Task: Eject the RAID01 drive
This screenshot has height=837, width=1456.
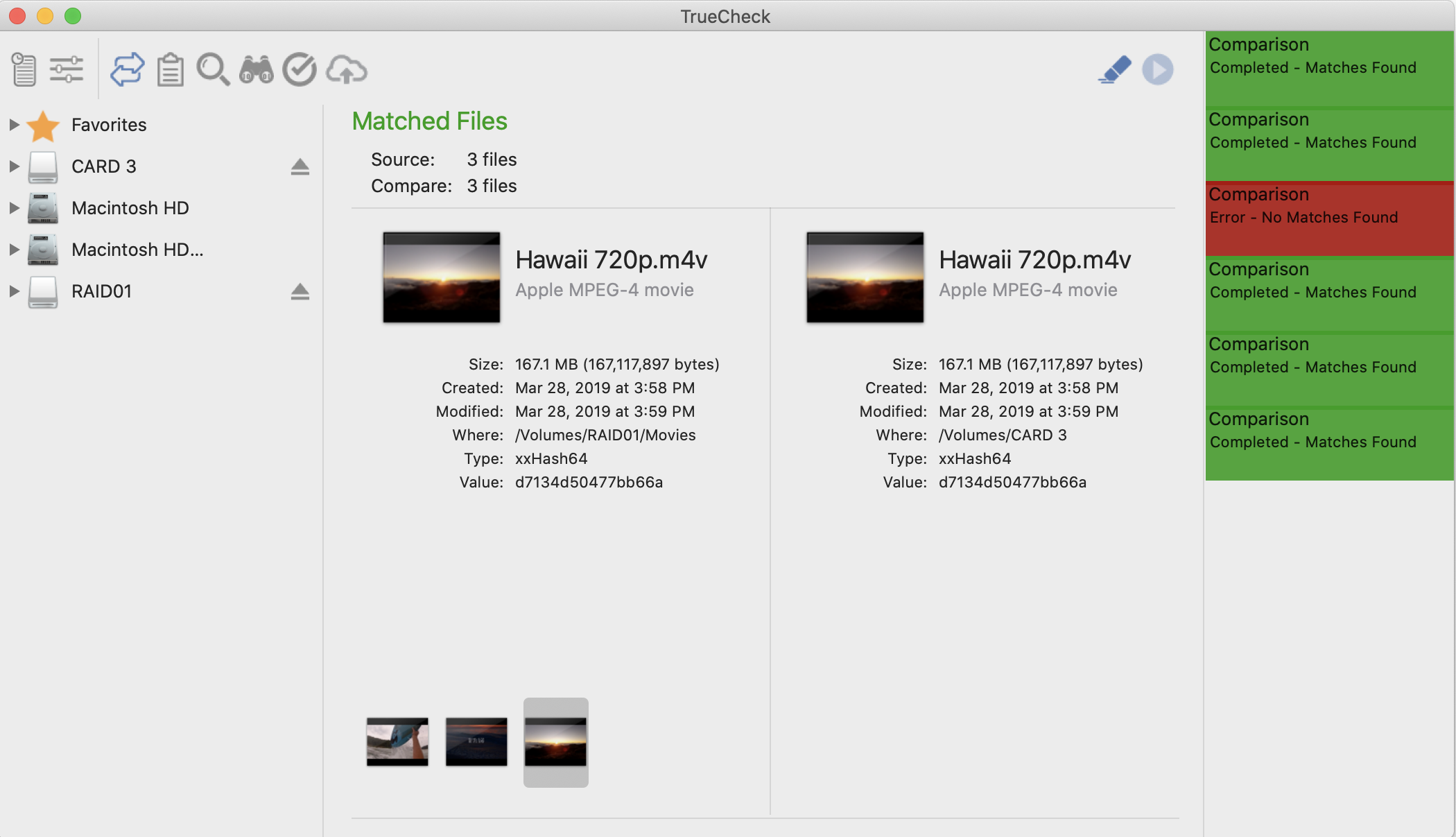Action: (300, 291)
